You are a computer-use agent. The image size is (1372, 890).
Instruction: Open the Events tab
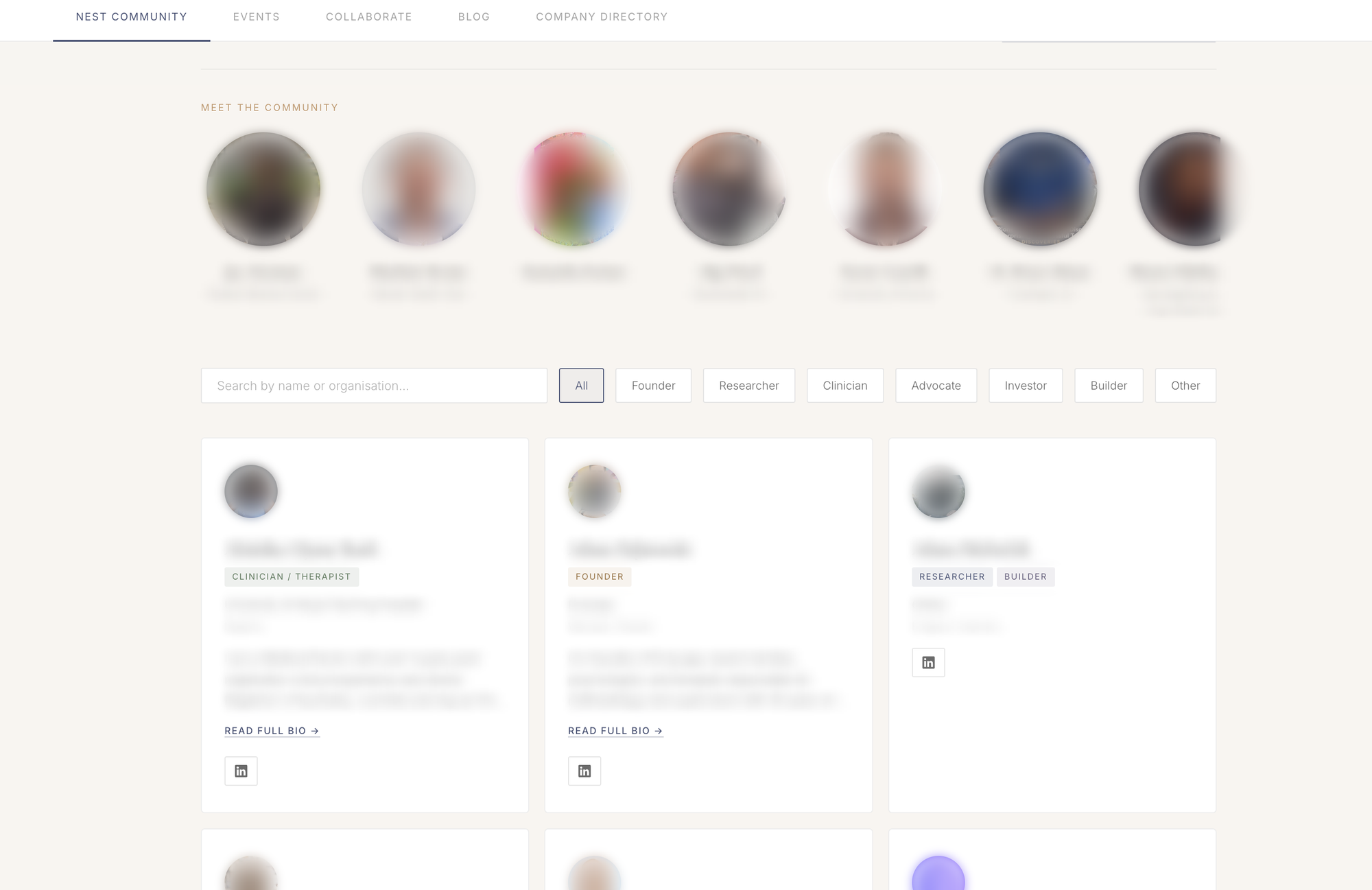click(x=257, y=17)
